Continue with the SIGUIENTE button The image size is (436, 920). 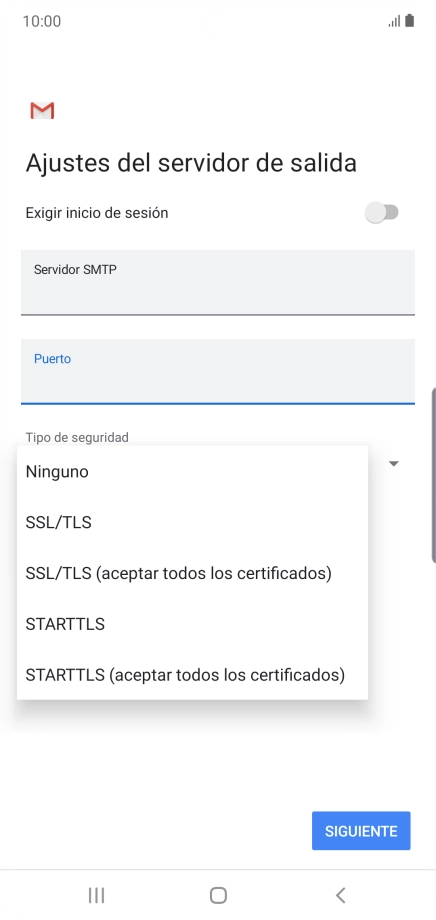(x=361, y=831)
